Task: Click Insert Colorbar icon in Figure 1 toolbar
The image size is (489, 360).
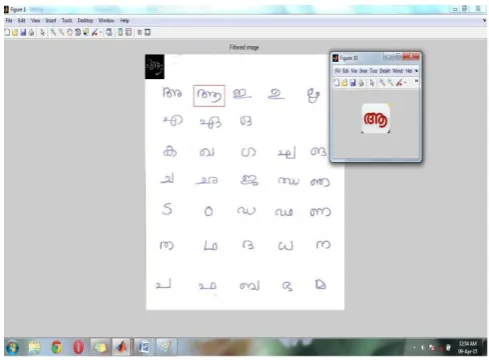Action: pos(120,32)
